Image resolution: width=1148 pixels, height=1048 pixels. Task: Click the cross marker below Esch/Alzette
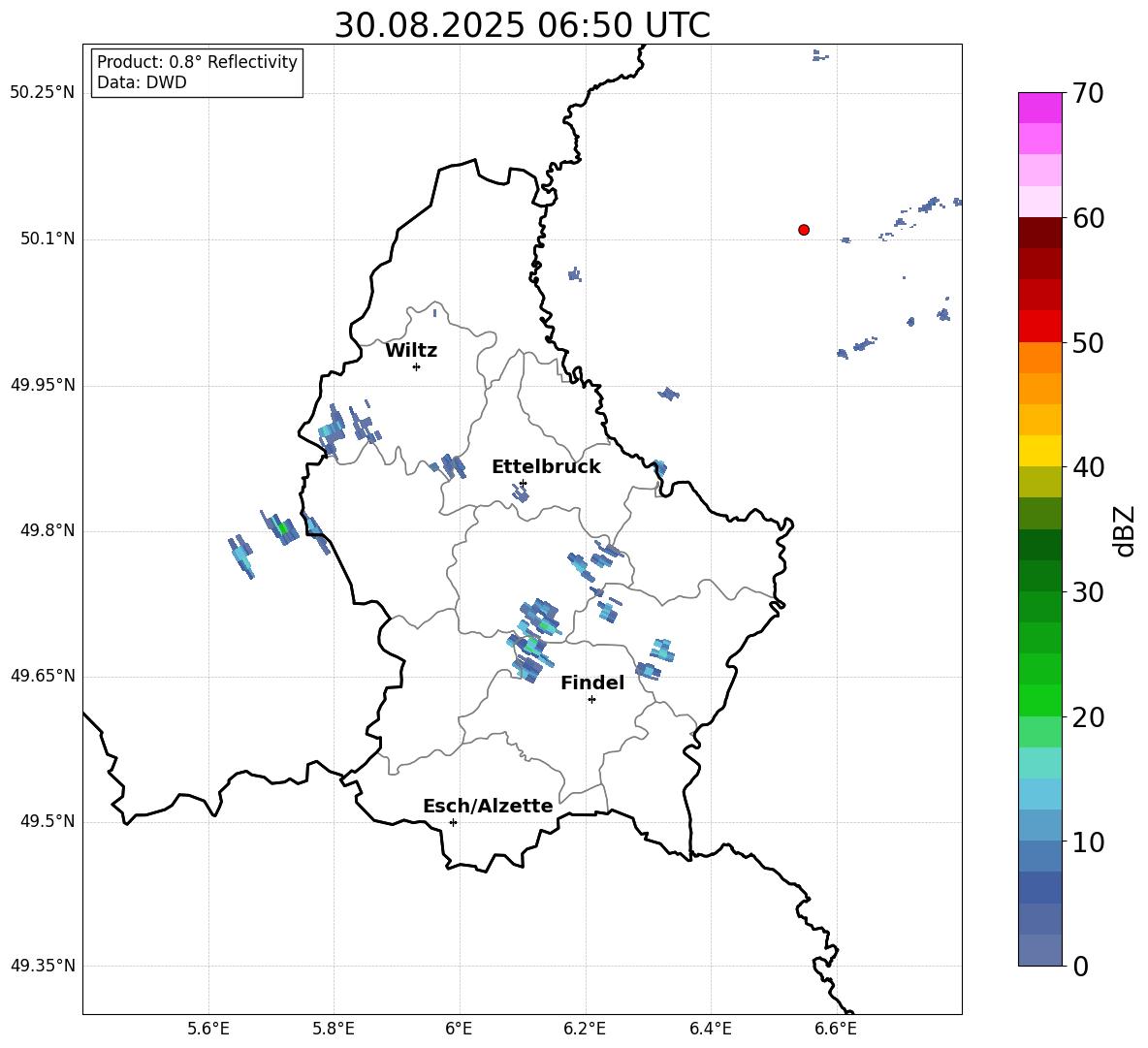pos(453,822)
